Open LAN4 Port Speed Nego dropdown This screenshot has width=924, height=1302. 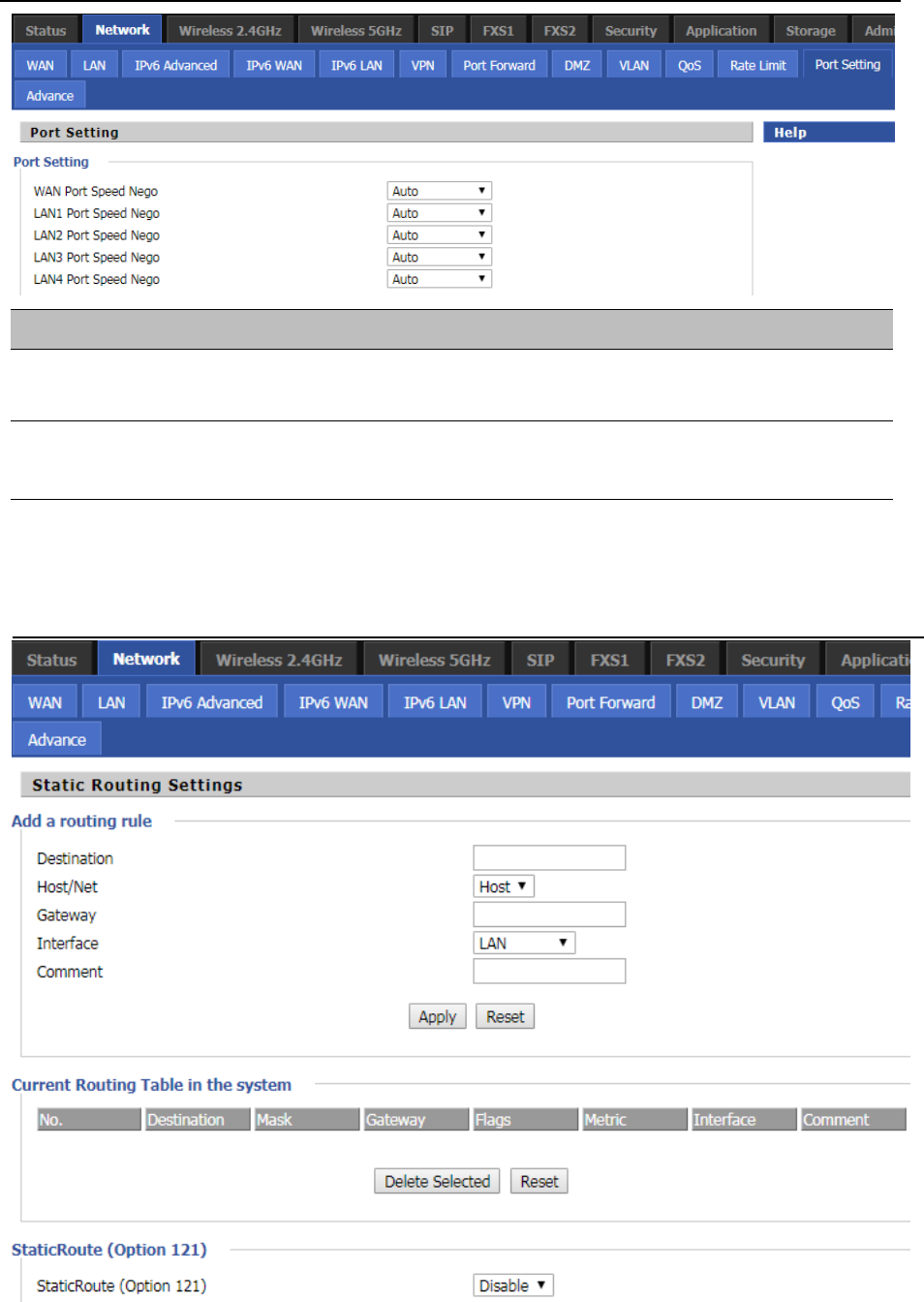point(440,279)
